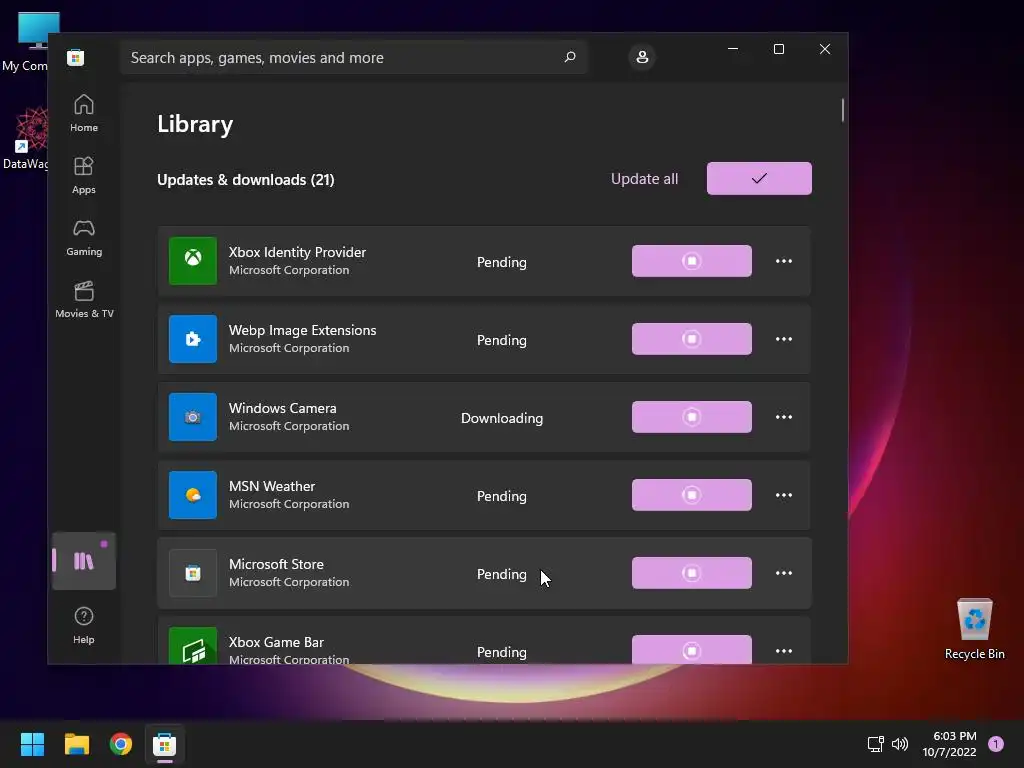Viewport: 1024px width, 768px height.
Task: Open Movies & TV section
Action: coord(84,299)
